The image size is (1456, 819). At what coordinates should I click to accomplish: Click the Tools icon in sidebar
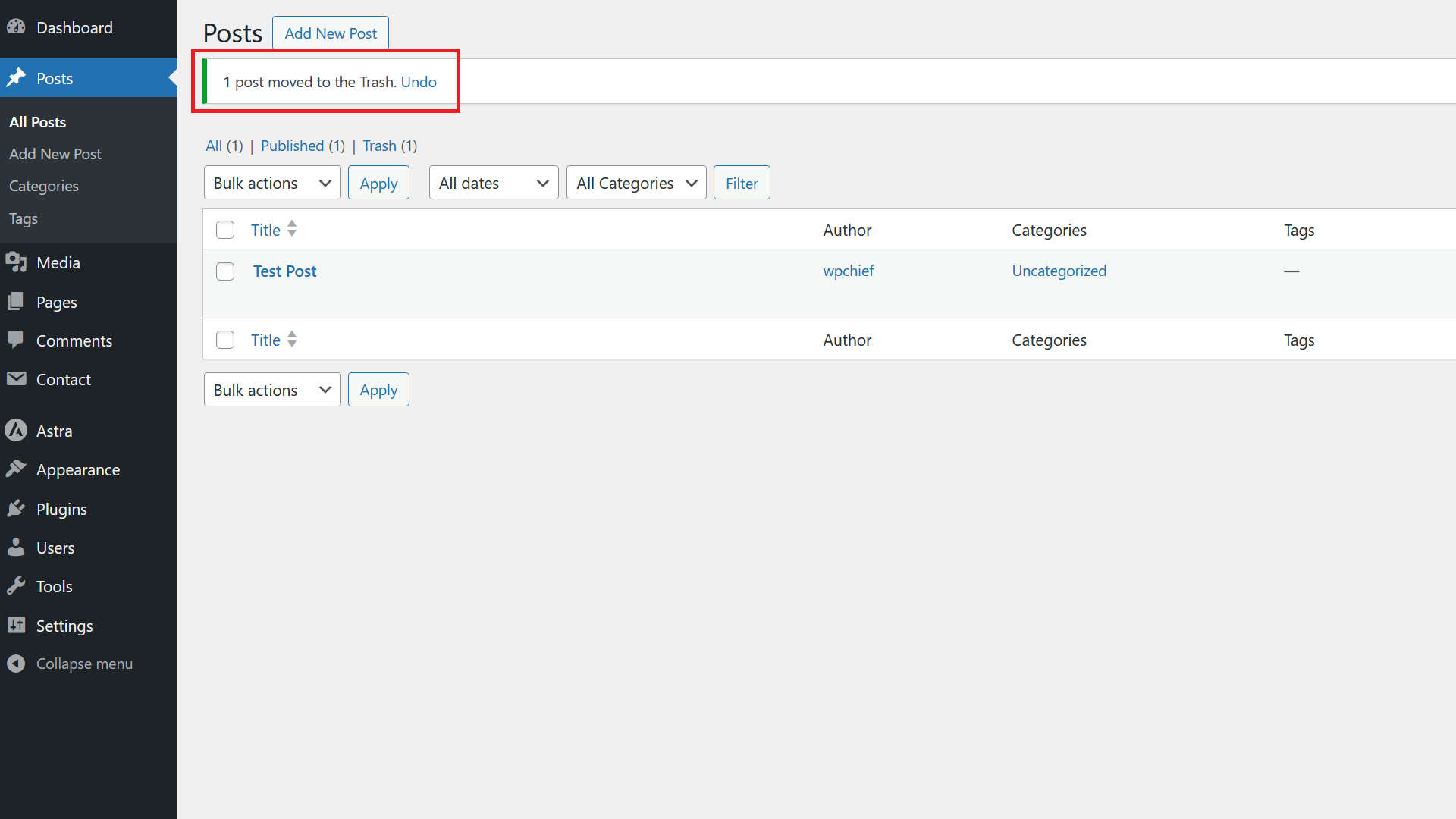(x=16, y=587)
